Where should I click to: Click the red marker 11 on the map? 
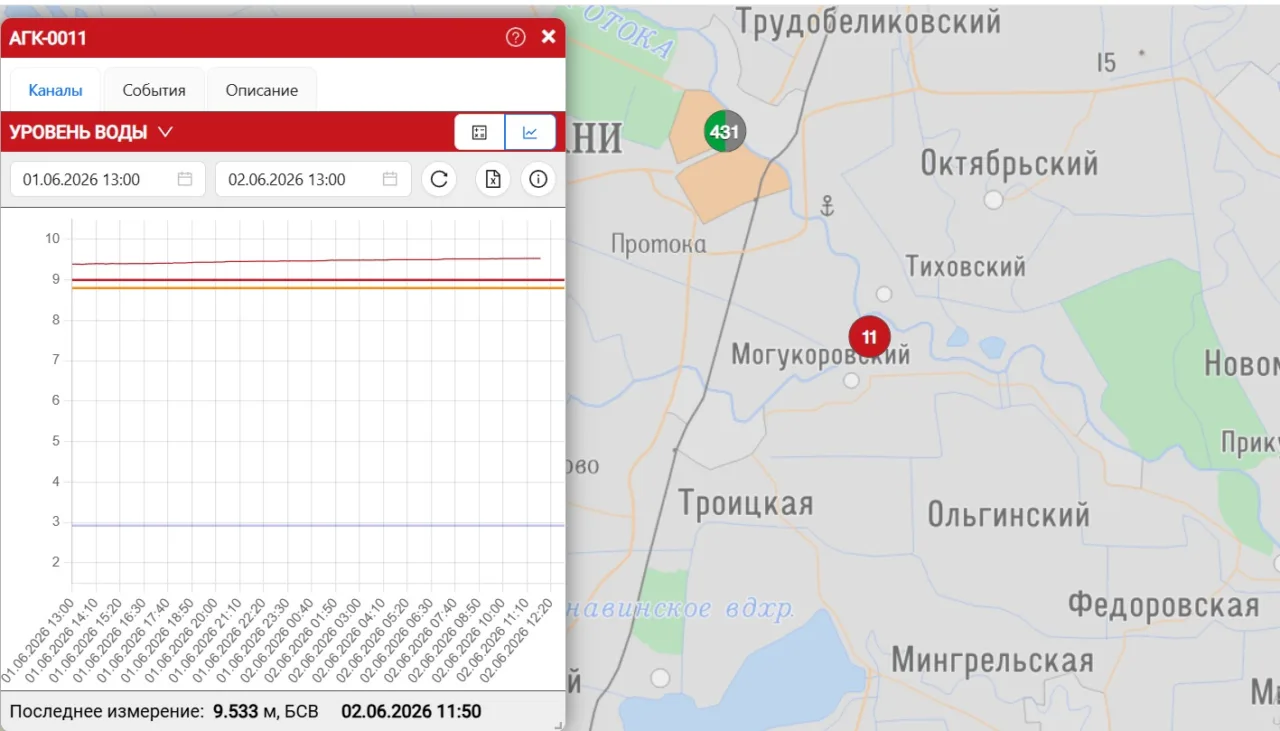click(x=869, y=337)
